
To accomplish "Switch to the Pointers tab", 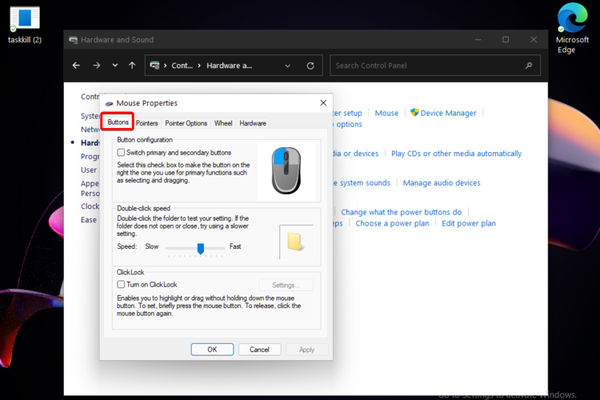I will tap(147, 123).
